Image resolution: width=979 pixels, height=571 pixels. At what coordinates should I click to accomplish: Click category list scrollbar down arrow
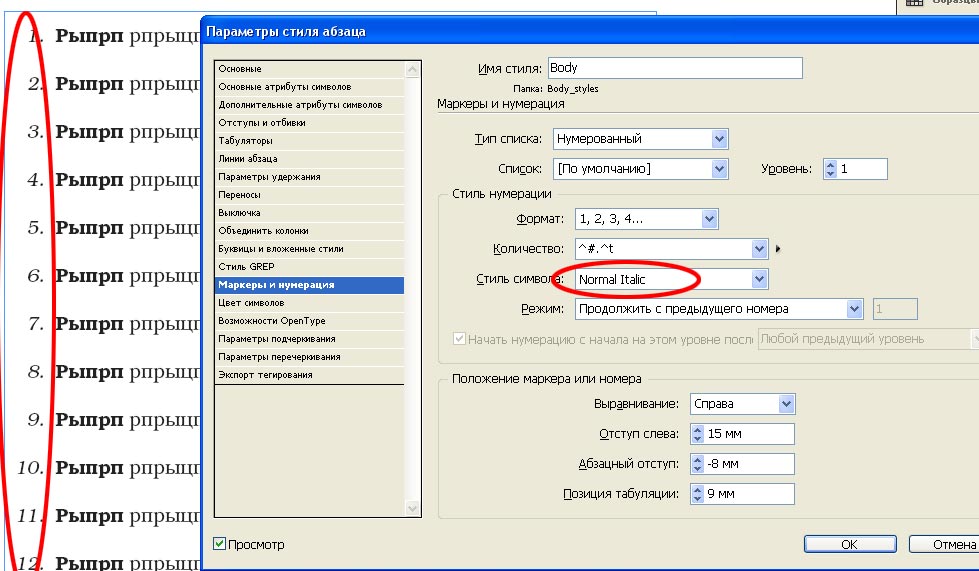pyautogui.click(x=412, y=509)
